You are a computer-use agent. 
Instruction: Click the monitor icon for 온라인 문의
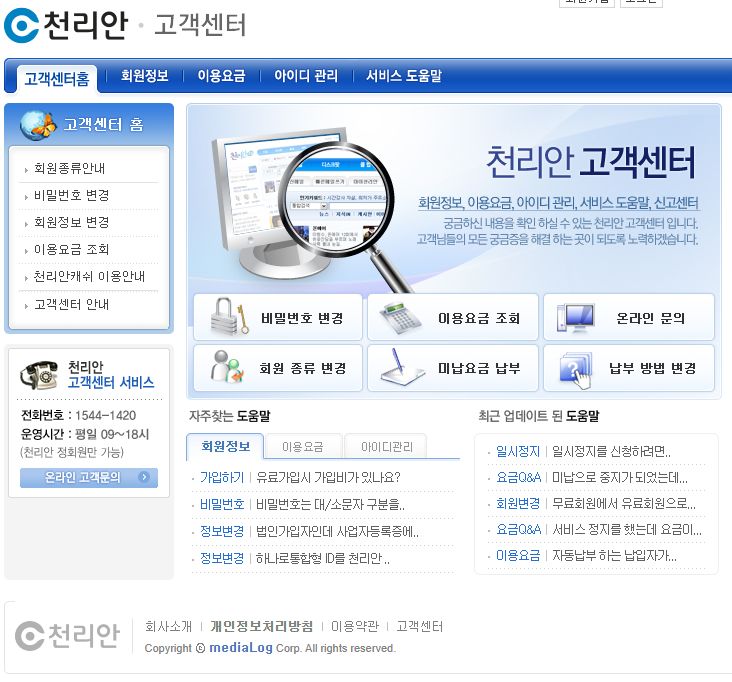[x=576, y=317]
